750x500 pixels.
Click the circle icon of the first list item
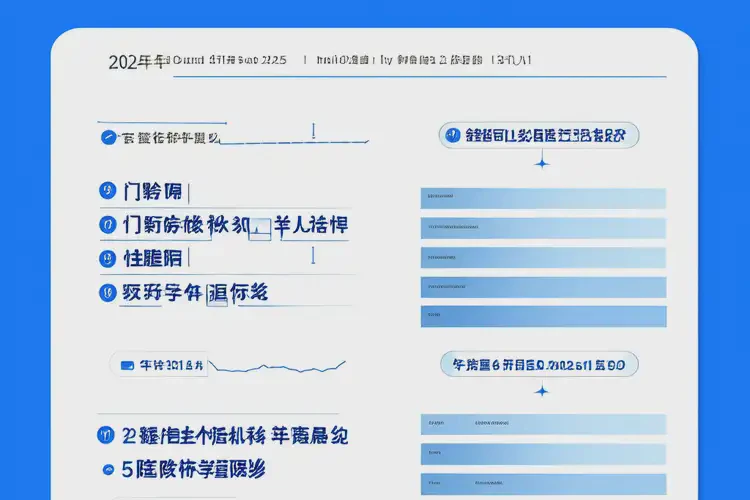coord(107,191)
